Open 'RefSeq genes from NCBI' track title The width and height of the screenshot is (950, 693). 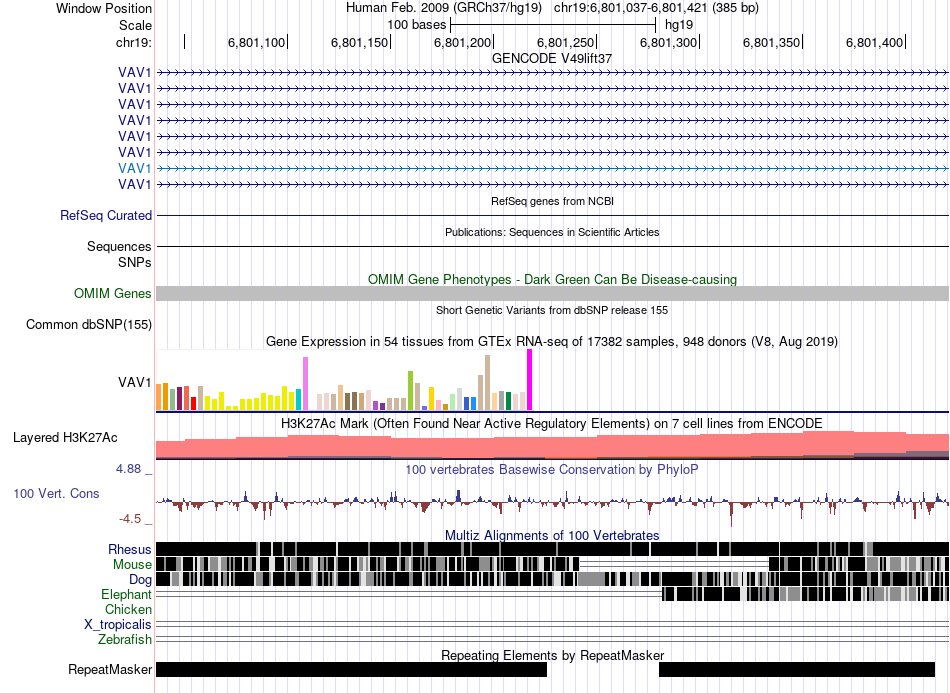[552, 201]
